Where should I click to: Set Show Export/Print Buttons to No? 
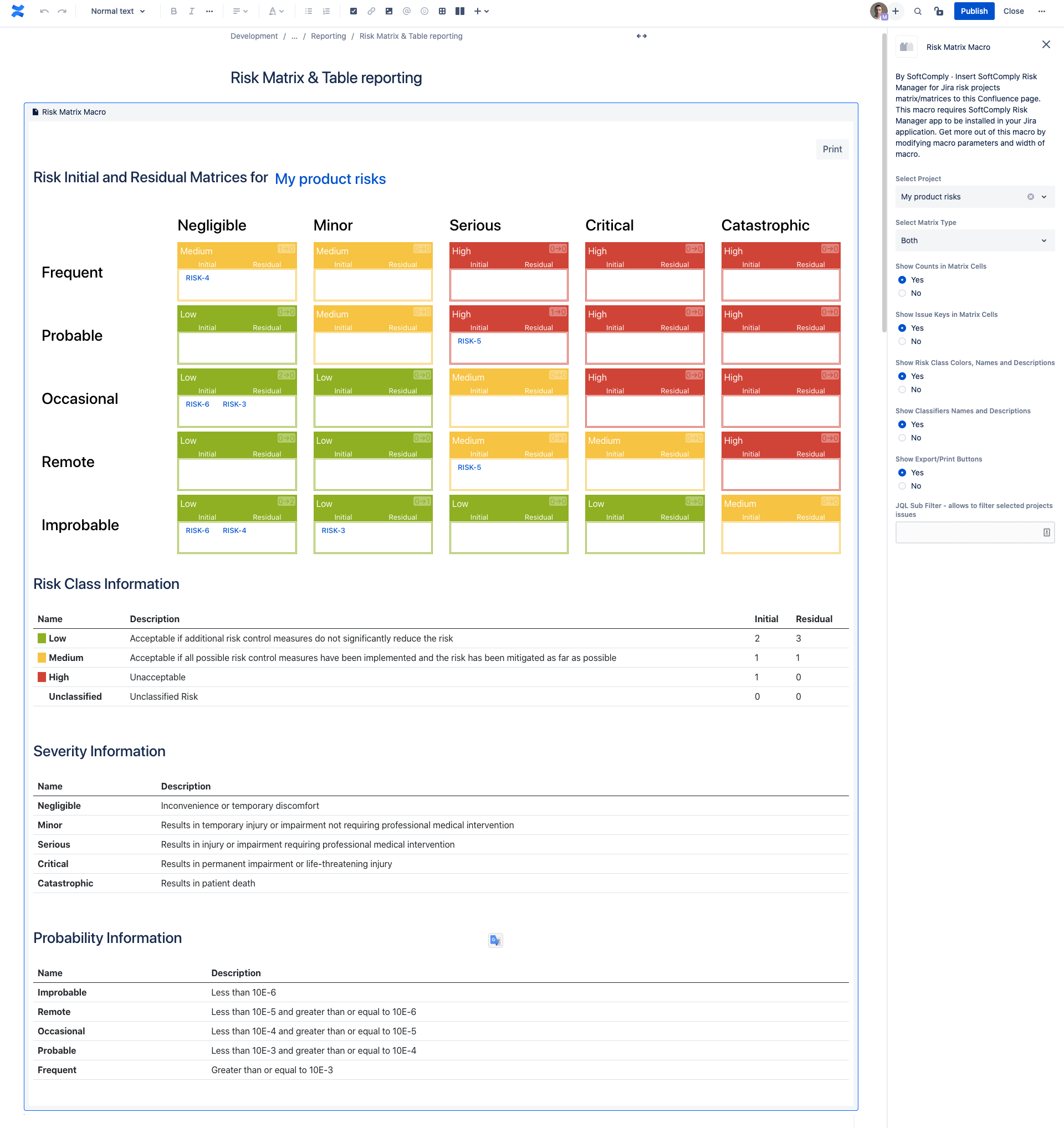902,486
